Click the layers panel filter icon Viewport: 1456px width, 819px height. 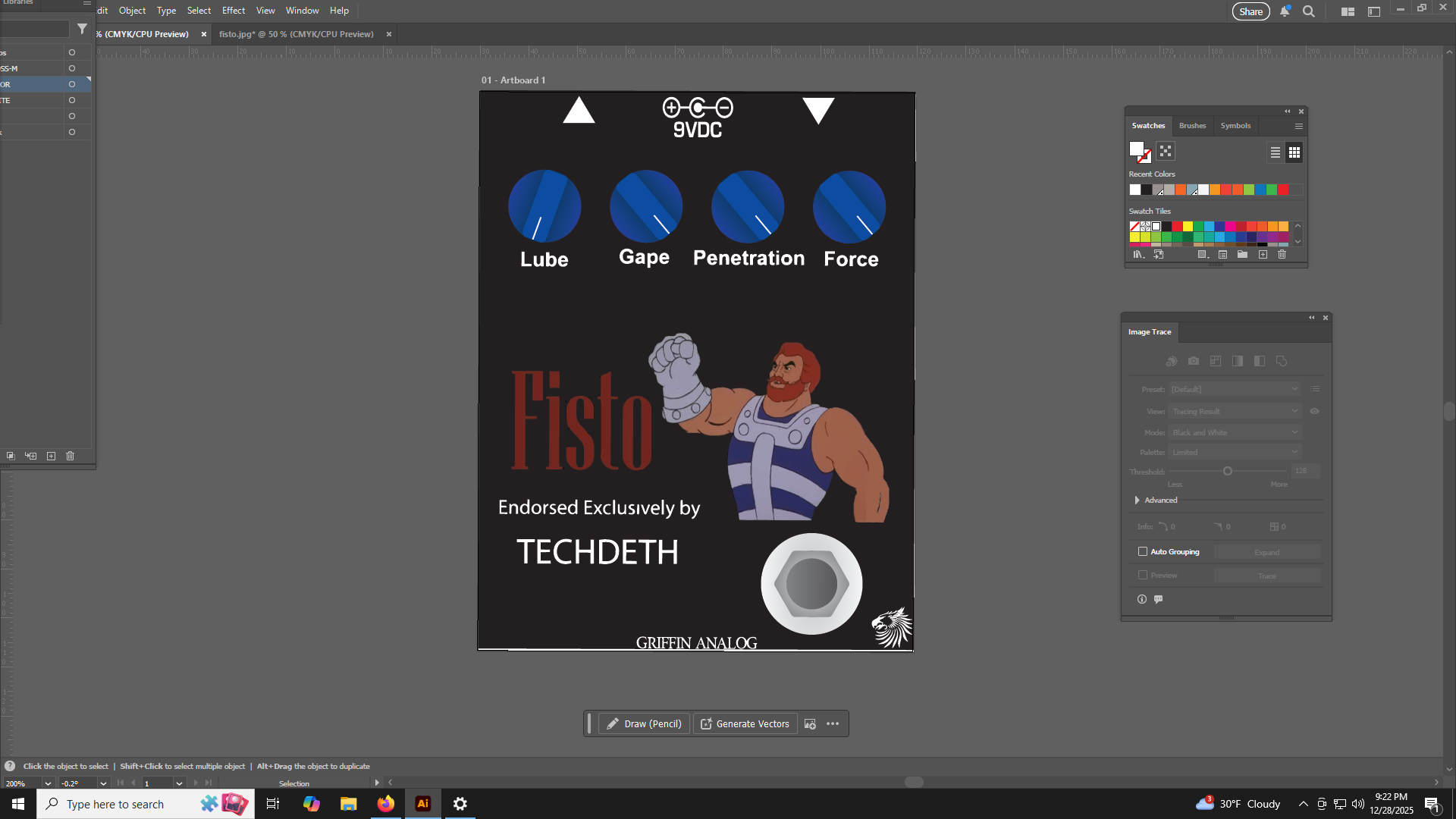pyautogui.click(x=82, y=29)
